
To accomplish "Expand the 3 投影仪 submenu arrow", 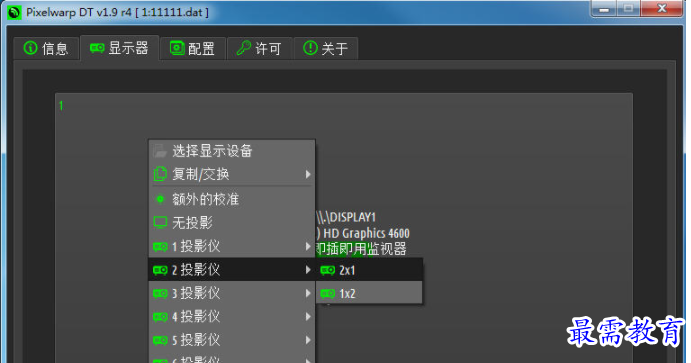I will 308,293.
